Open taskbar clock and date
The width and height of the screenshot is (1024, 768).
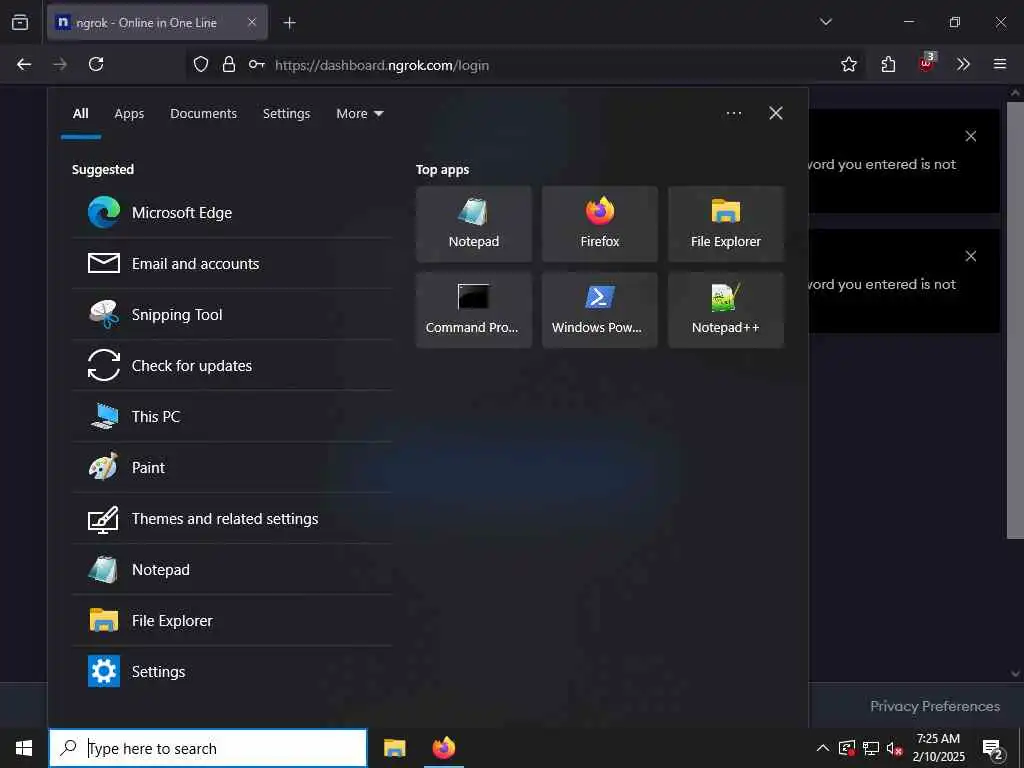938,748
